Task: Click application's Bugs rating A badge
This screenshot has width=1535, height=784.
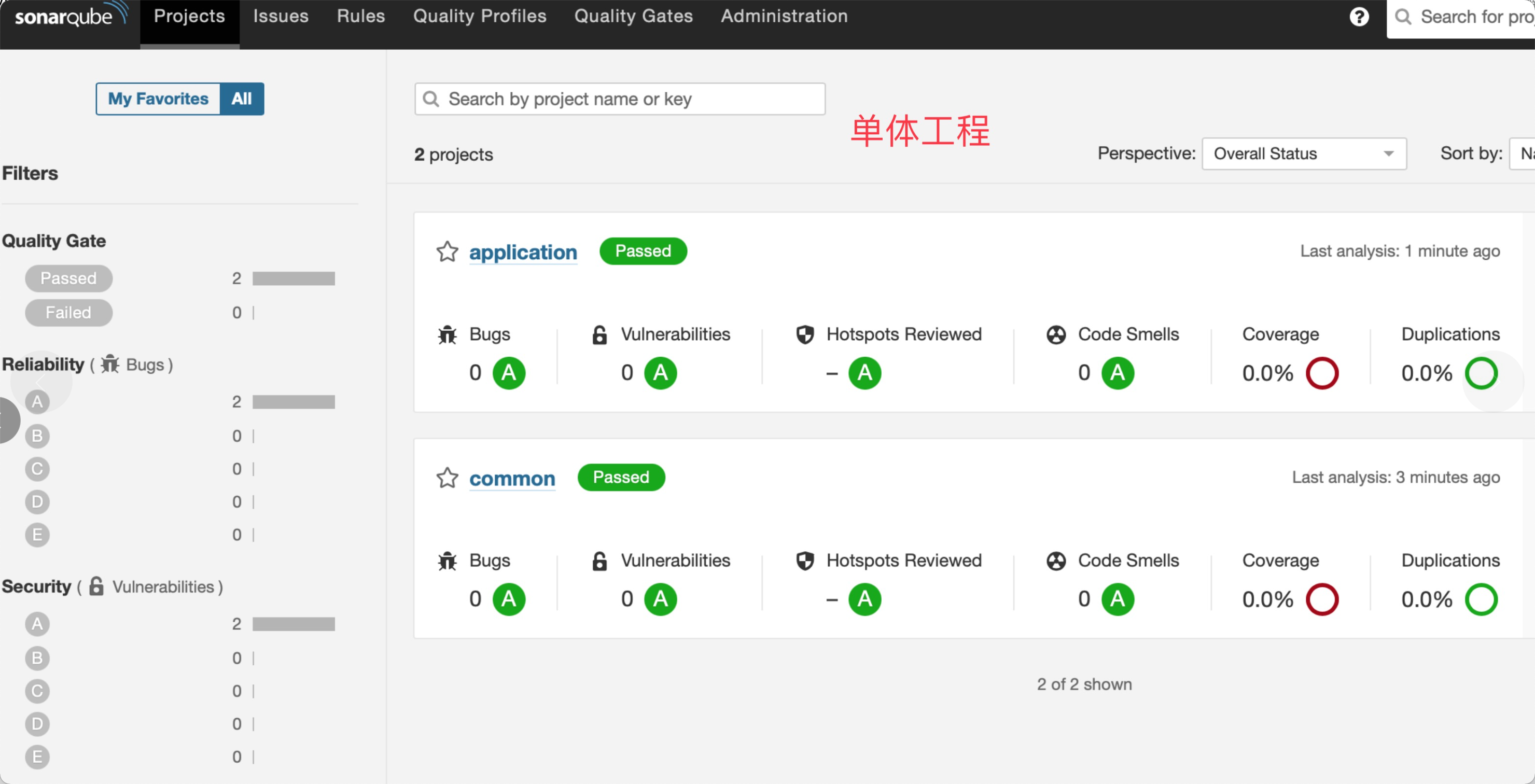Action: pos(509,373)
